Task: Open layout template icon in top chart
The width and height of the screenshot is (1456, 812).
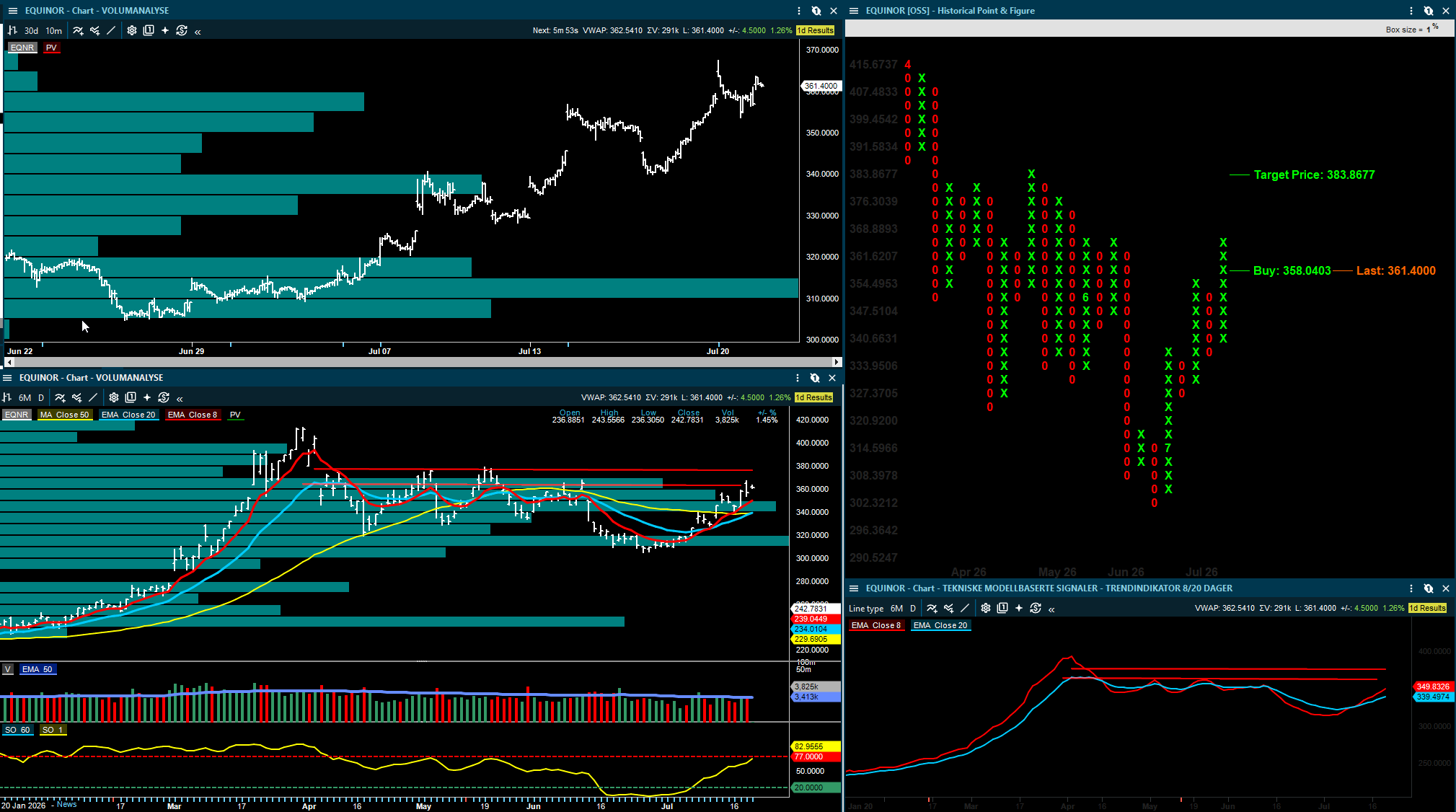Action: pos(149,30)
